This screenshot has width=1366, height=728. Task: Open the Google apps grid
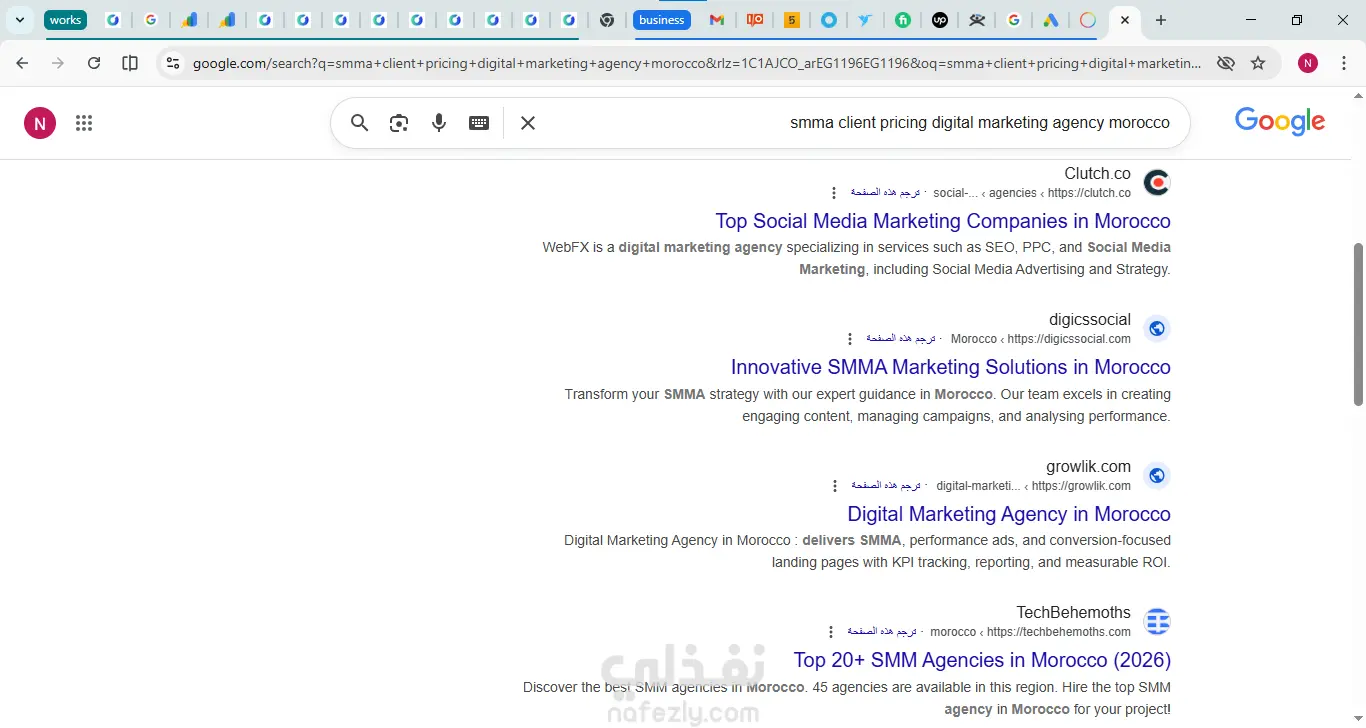[x=84, y=123]
